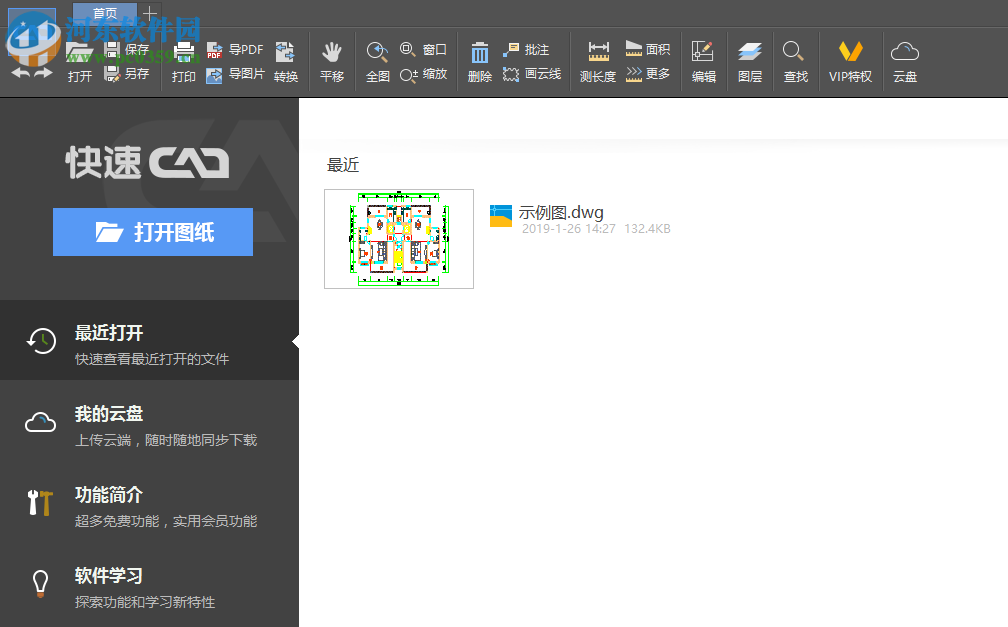
Task: Switch to the 首页 home tab
Action: coord(104,13)
